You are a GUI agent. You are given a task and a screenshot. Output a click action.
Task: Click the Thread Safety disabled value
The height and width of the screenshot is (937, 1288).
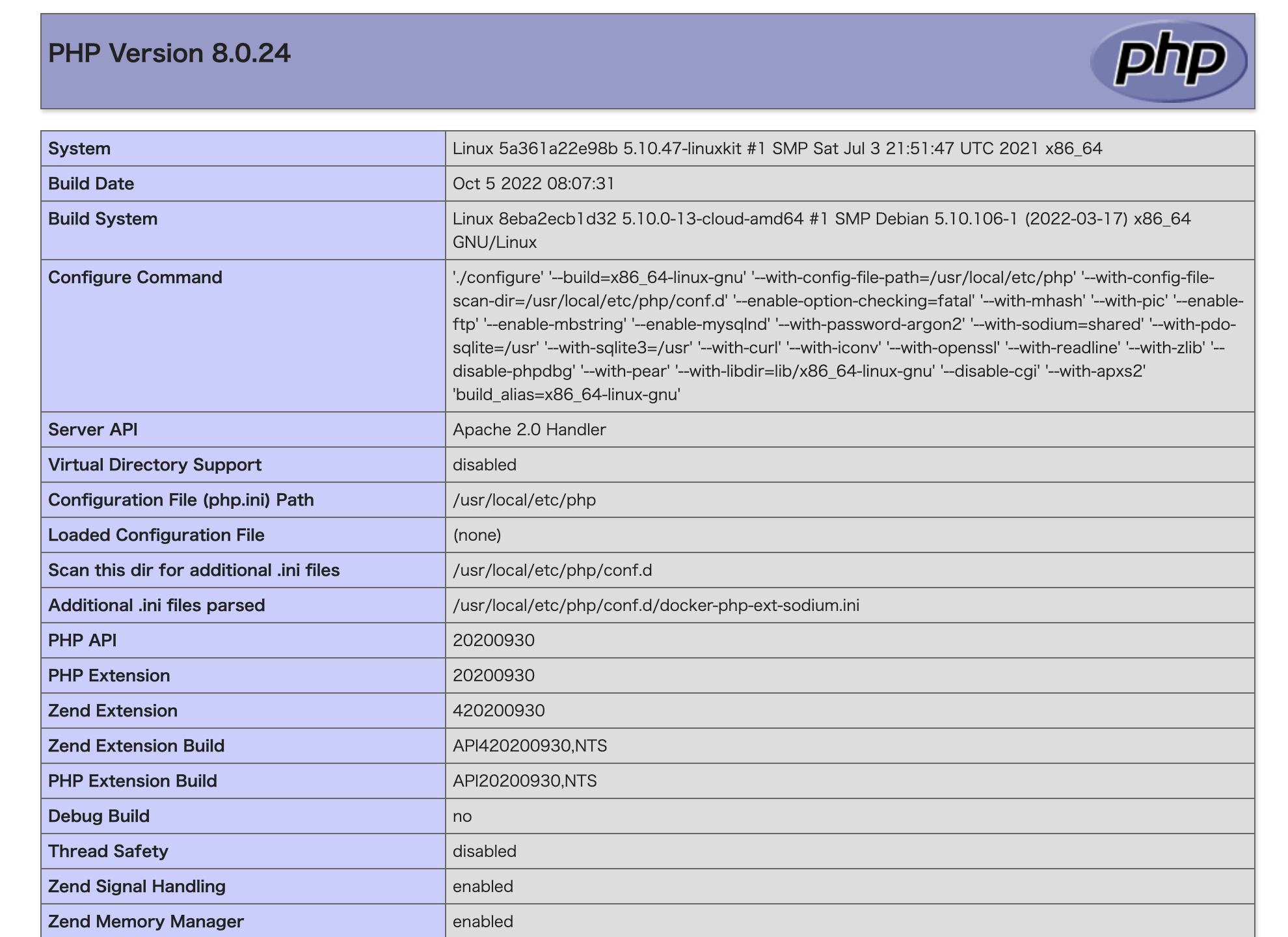point(484,851)
